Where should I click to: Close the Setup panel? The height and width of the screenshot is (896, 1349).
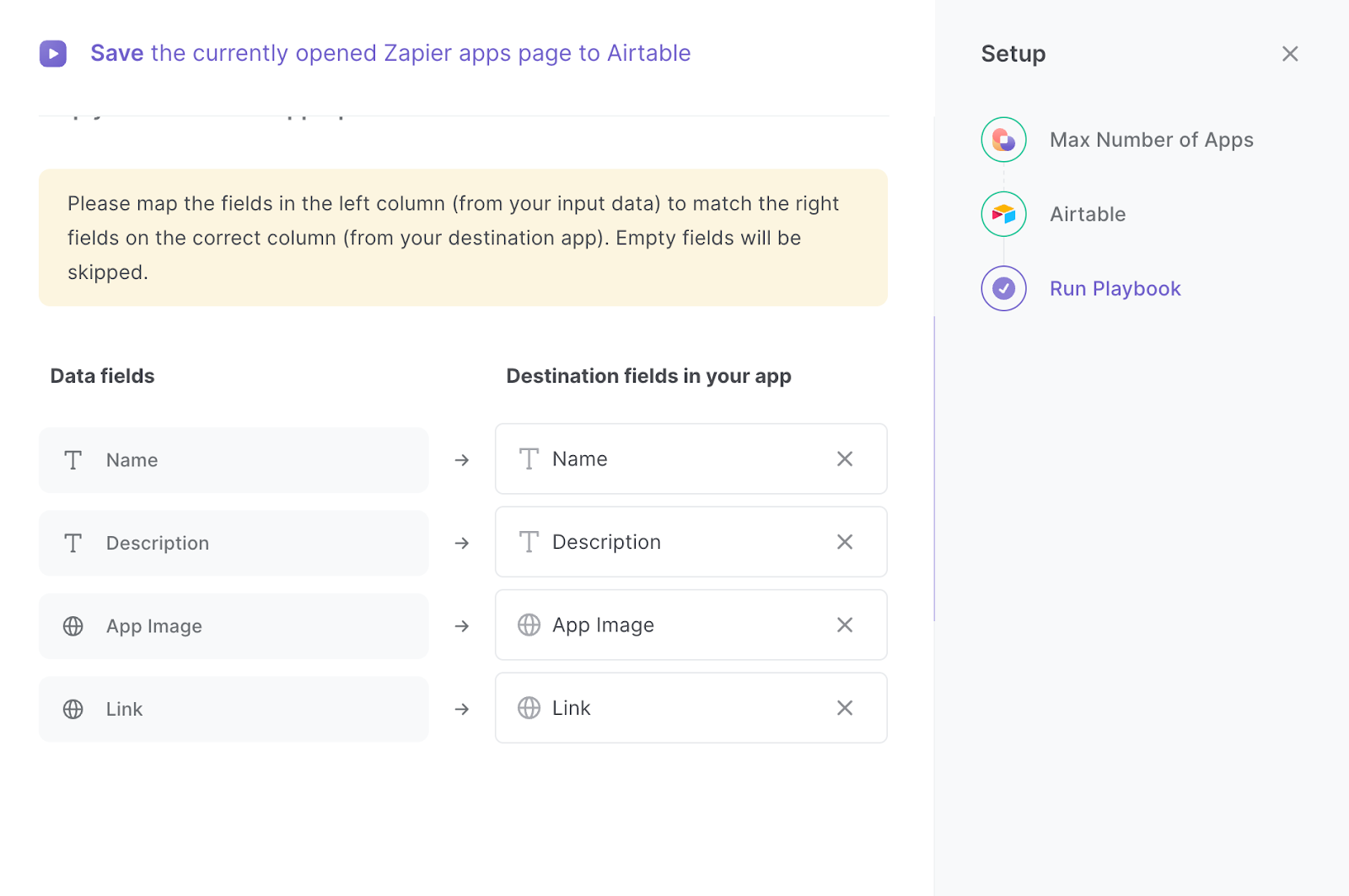pyautogui.click(x=1289, y=53)
